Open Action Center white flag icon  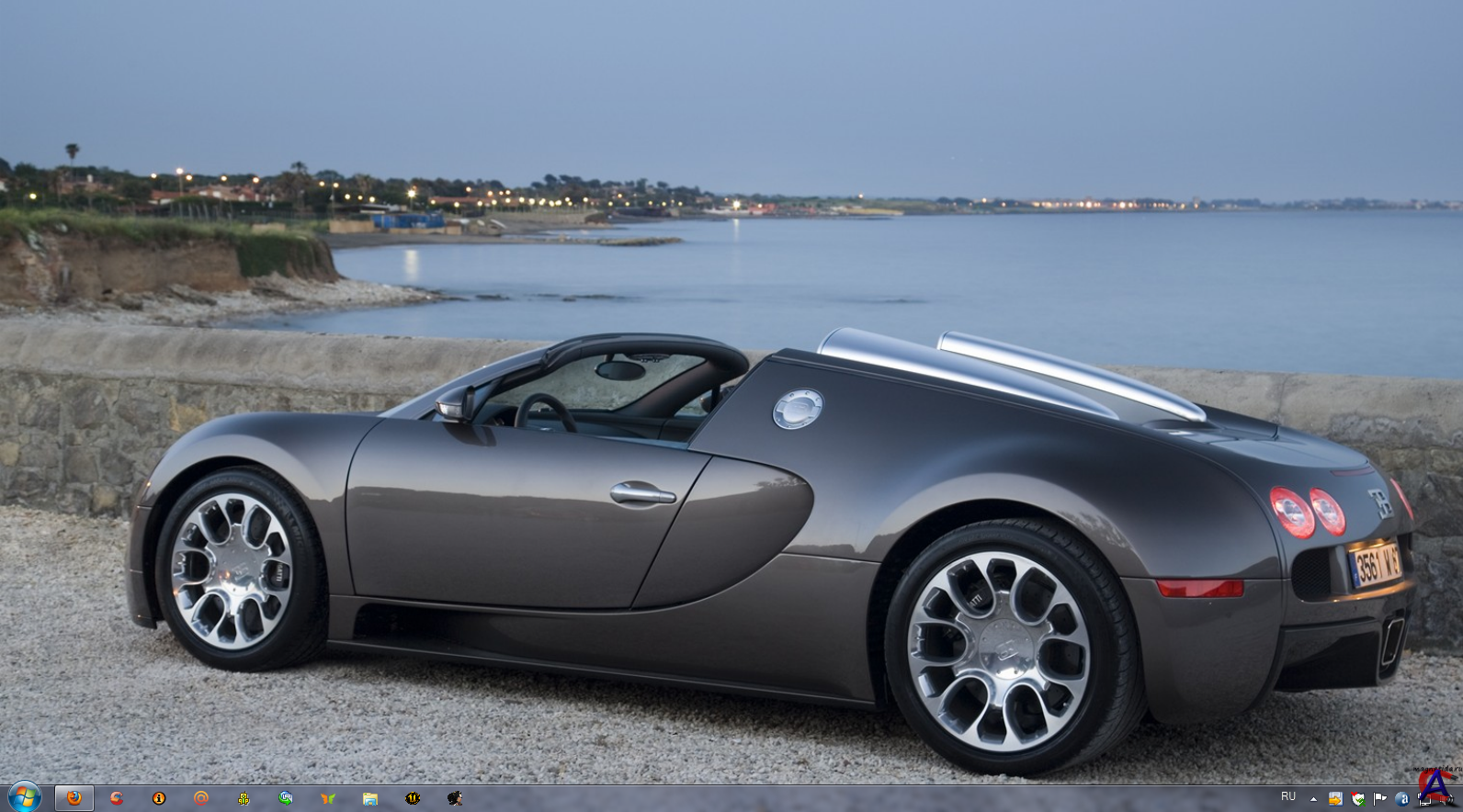1380,799
